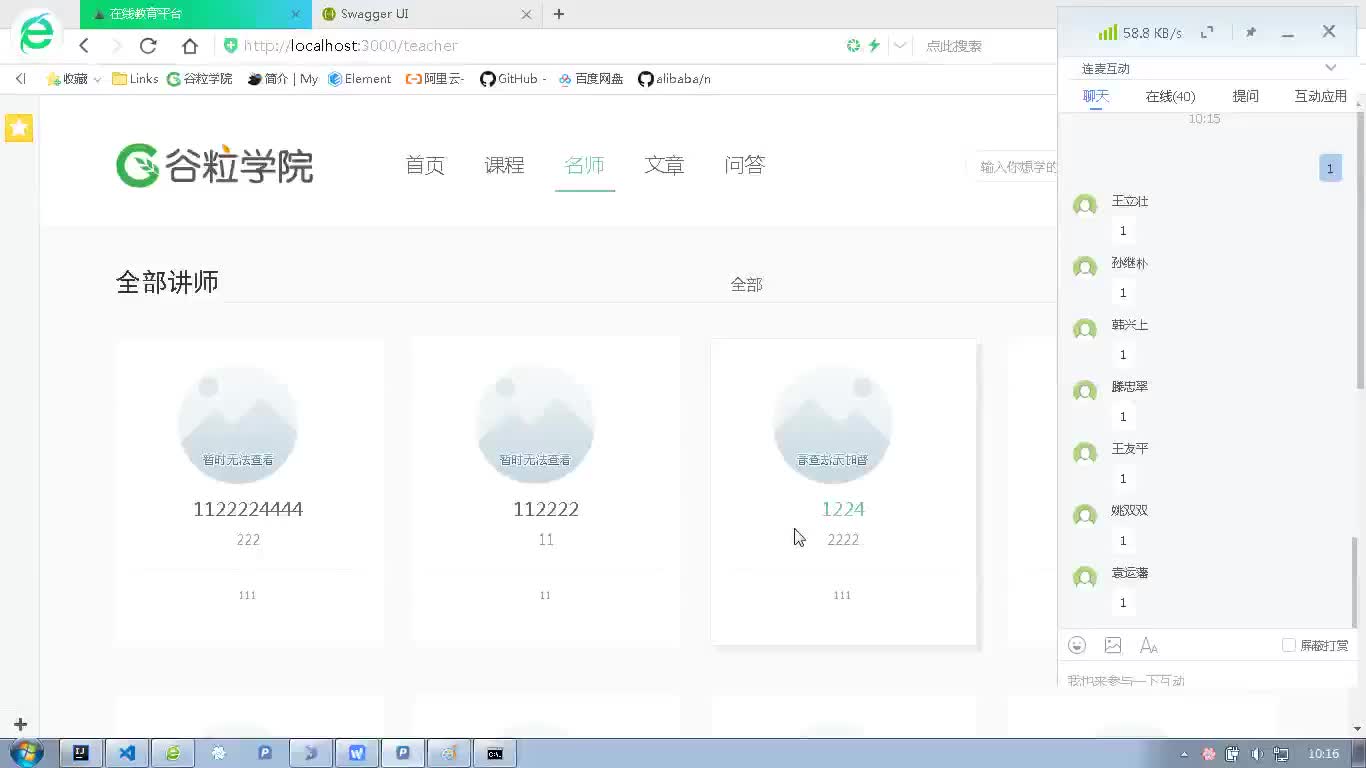Viewport: 1366px width, 768px height.
Task: Open a new browser tab with plus
Action: click(559, 14)
